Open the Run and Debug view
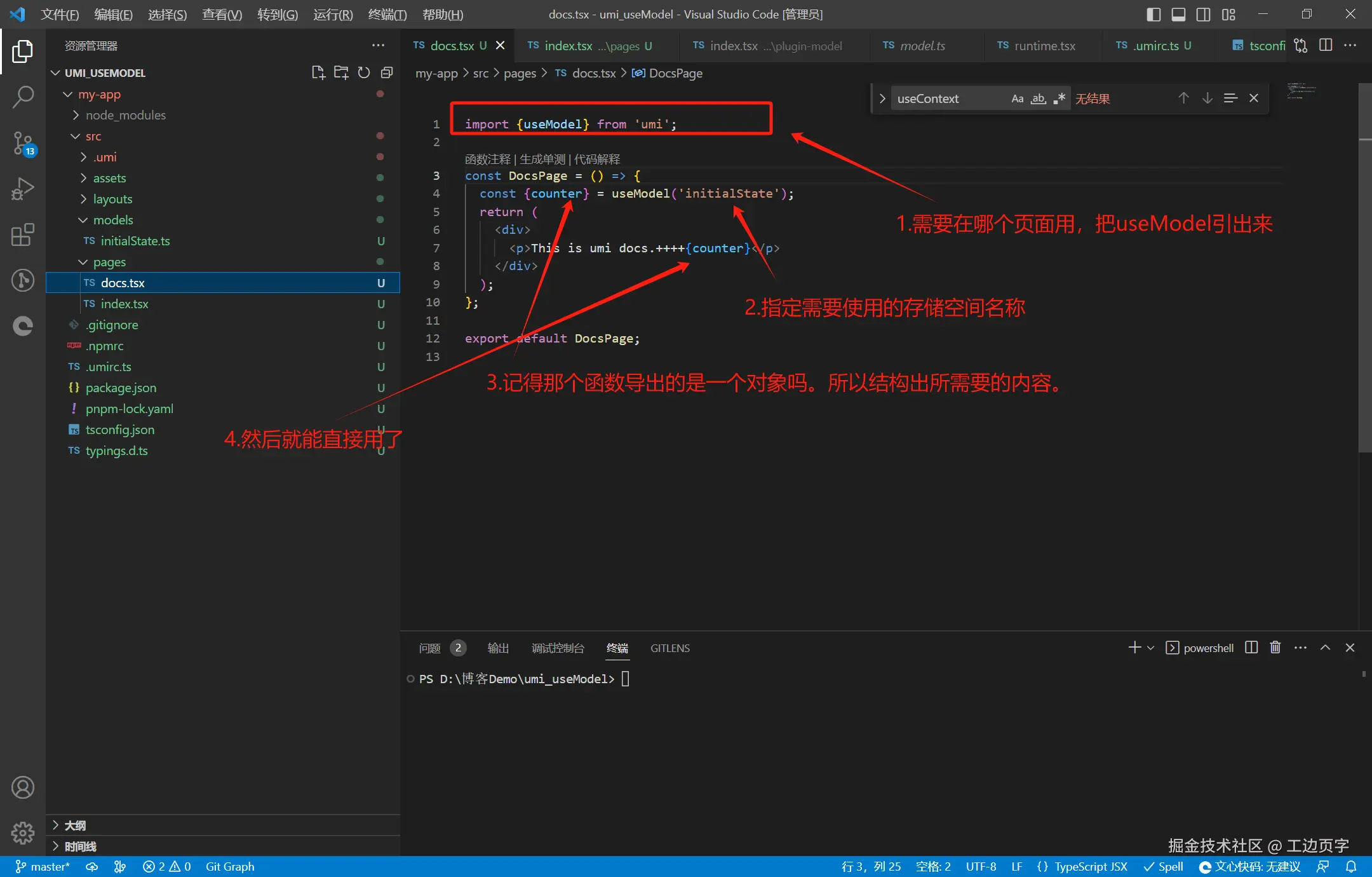The width and height of the screenshot is (1372, 877). [x=23, y=189]
